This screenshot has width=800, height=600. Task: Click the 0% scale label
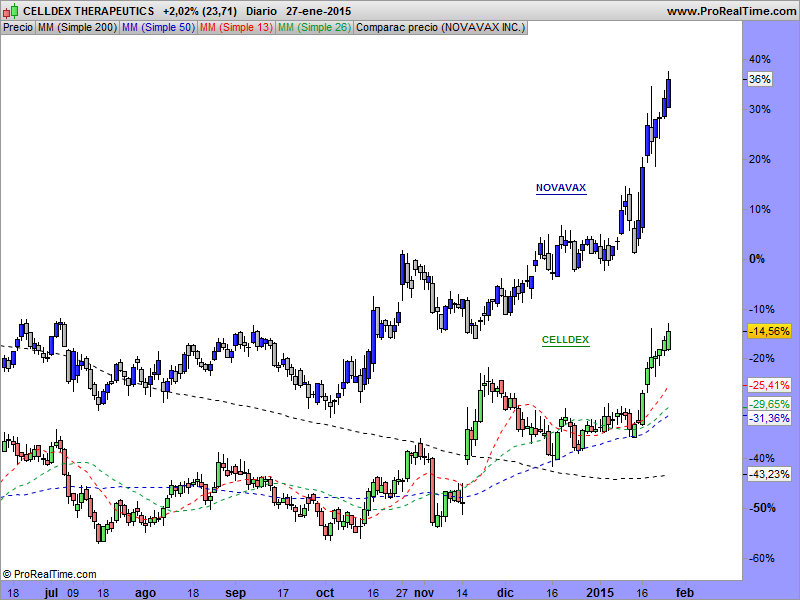757,259
